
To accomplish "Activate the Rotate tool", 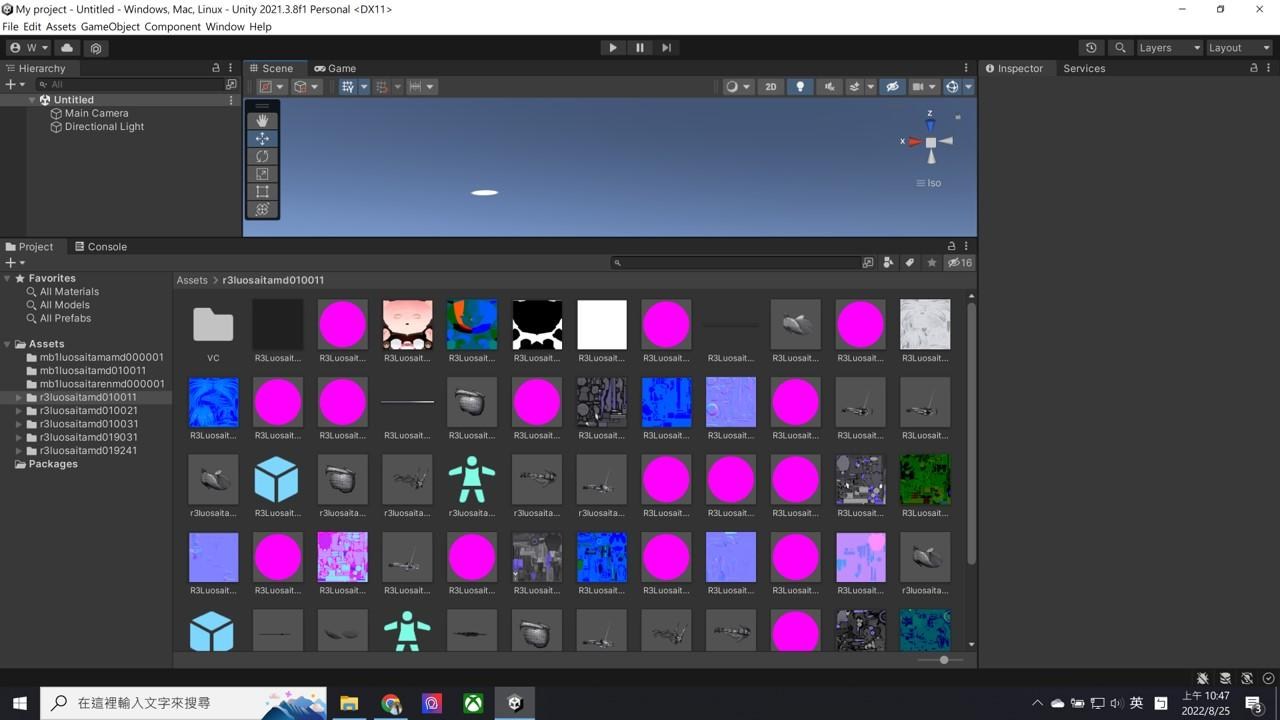I will coord(262,156).
